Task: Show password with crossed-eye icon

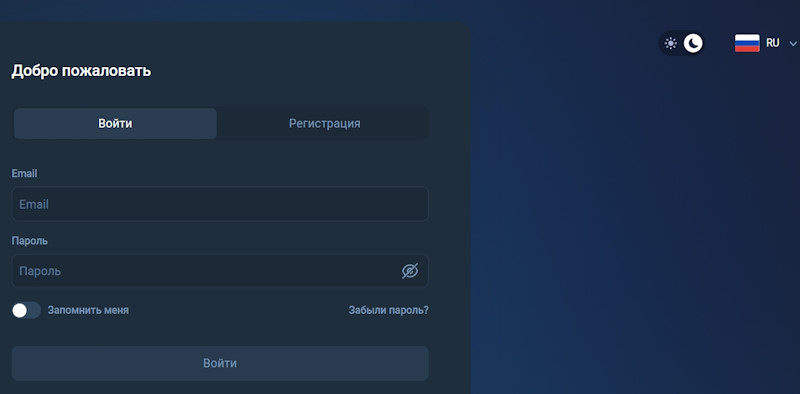Action: 410,271
